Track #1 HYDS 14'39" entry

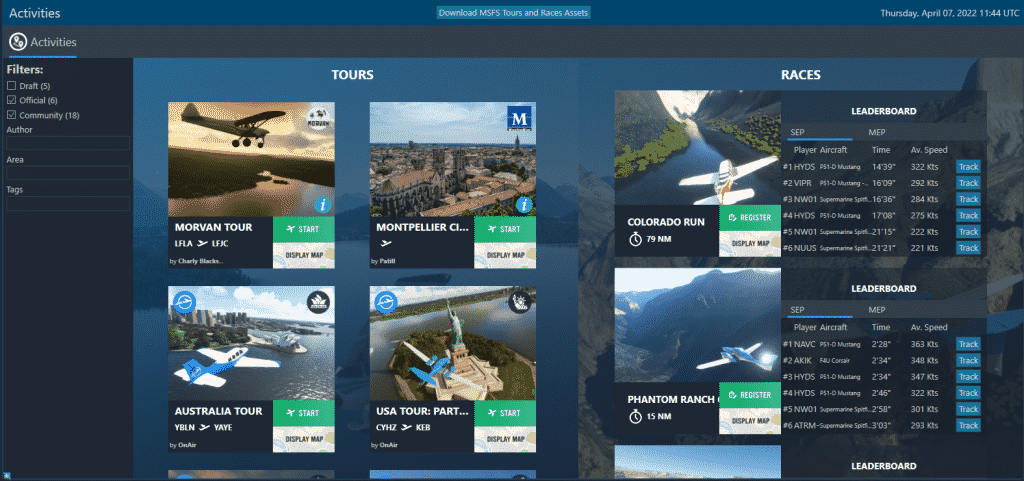click(x=968, y=166)
